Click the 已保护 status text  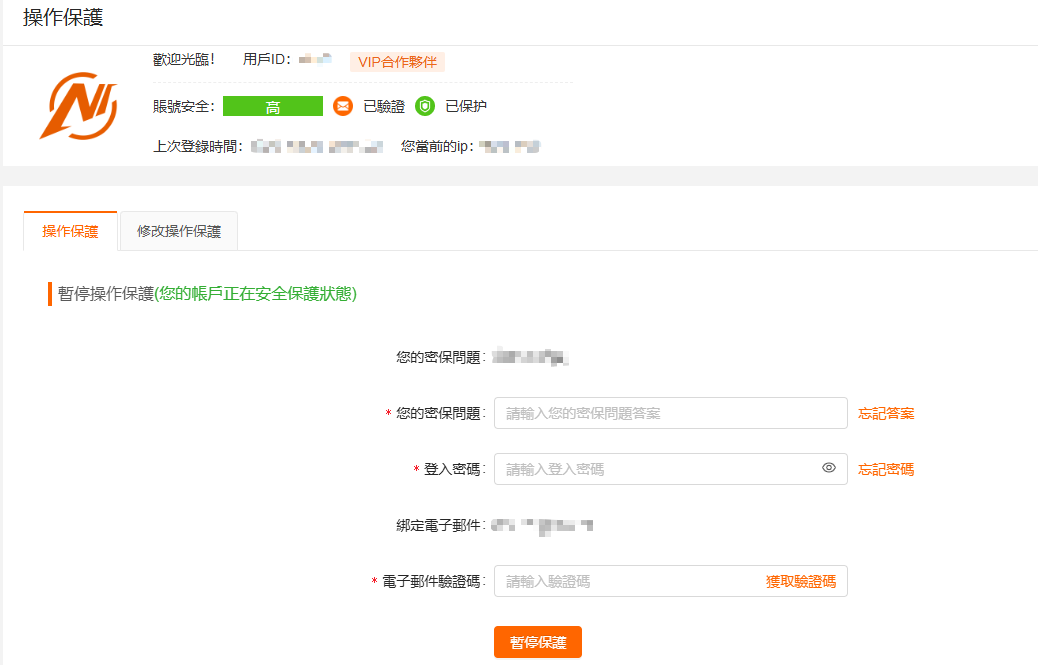pyautogui.click(x=466, y=106)
